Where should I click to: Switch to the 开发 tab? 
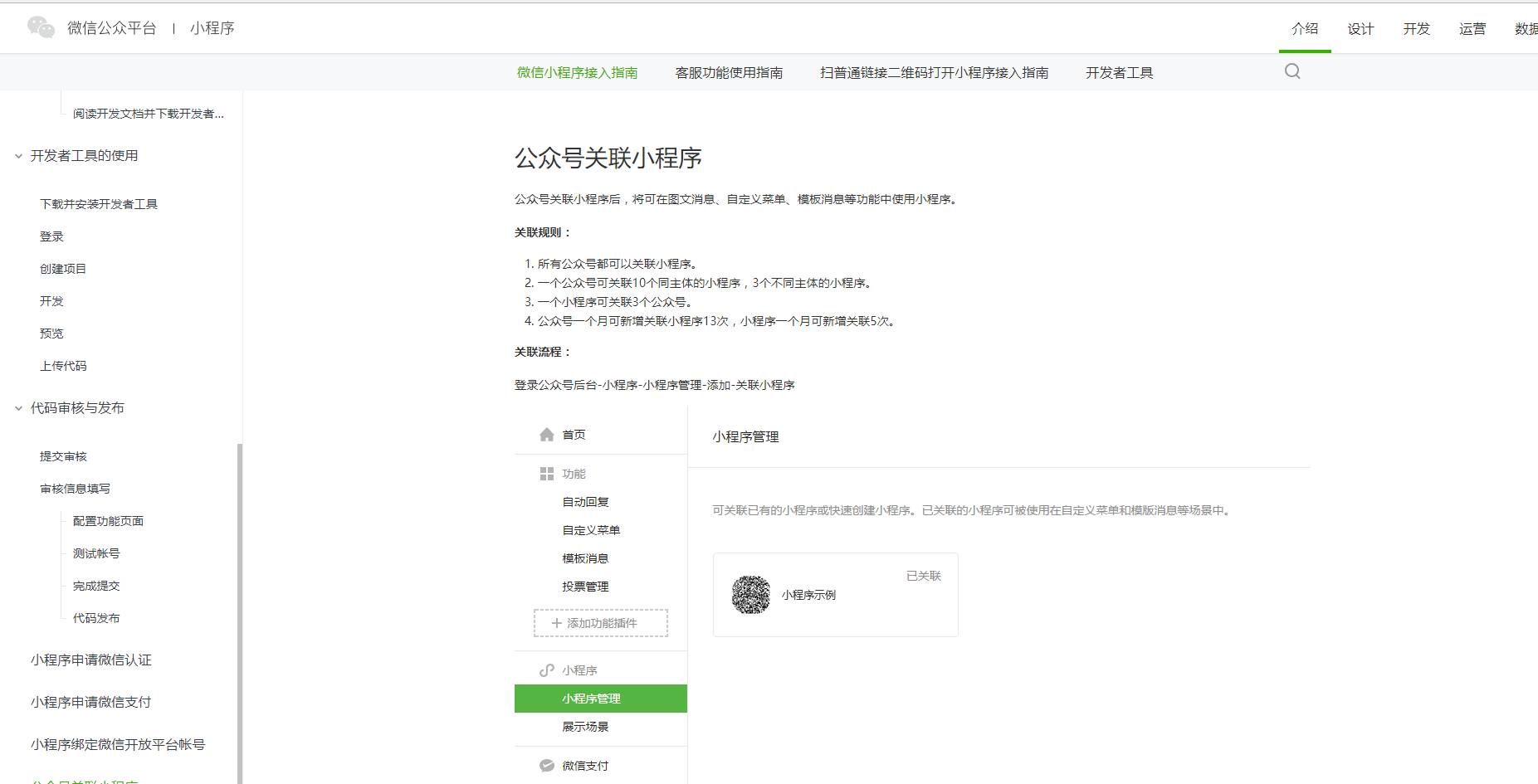tap(1417, 29)
